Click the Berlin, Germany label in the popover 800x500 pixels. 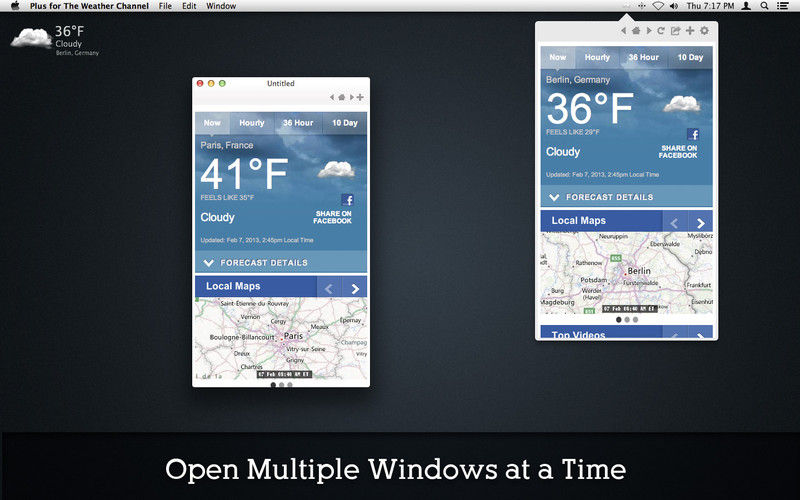coord(578,80)
